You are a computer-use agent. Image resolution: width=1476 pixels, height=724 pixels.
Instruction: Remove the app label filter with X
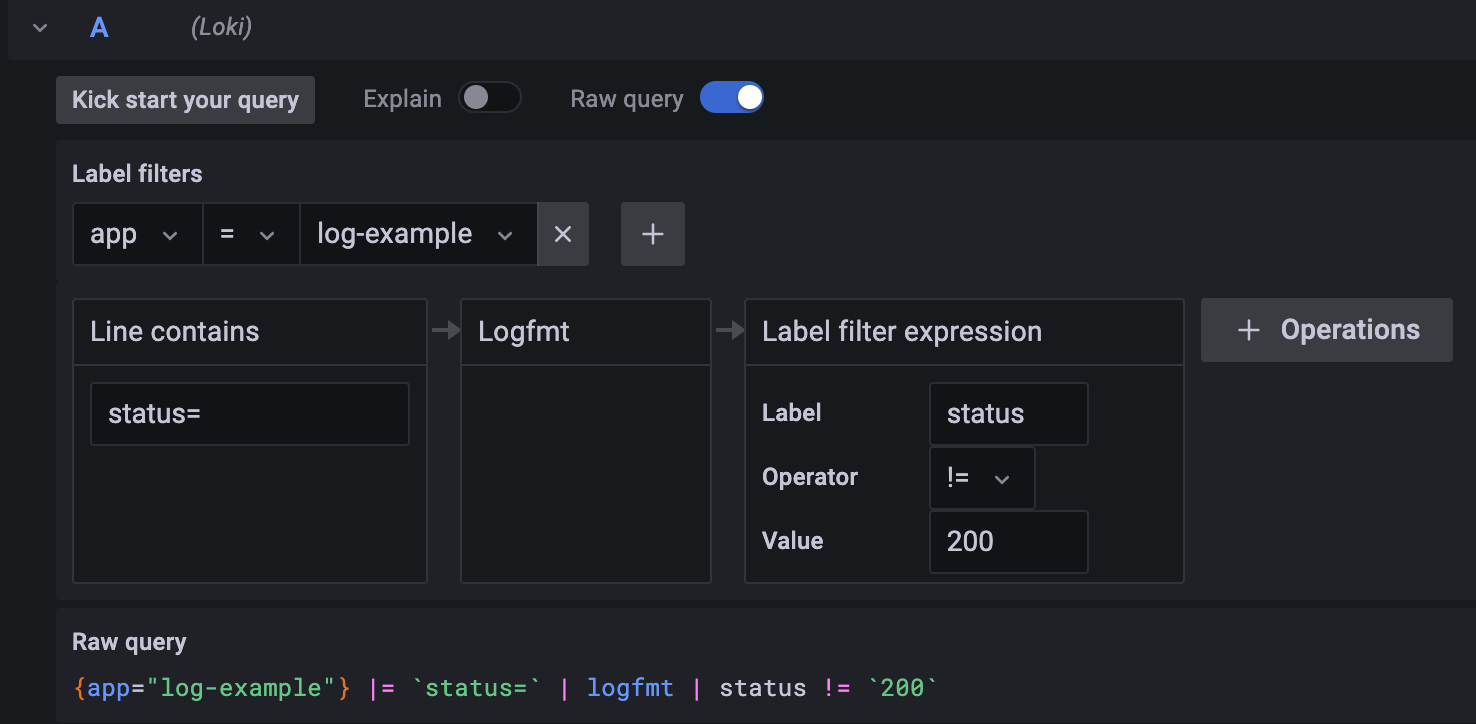[563, 234]
